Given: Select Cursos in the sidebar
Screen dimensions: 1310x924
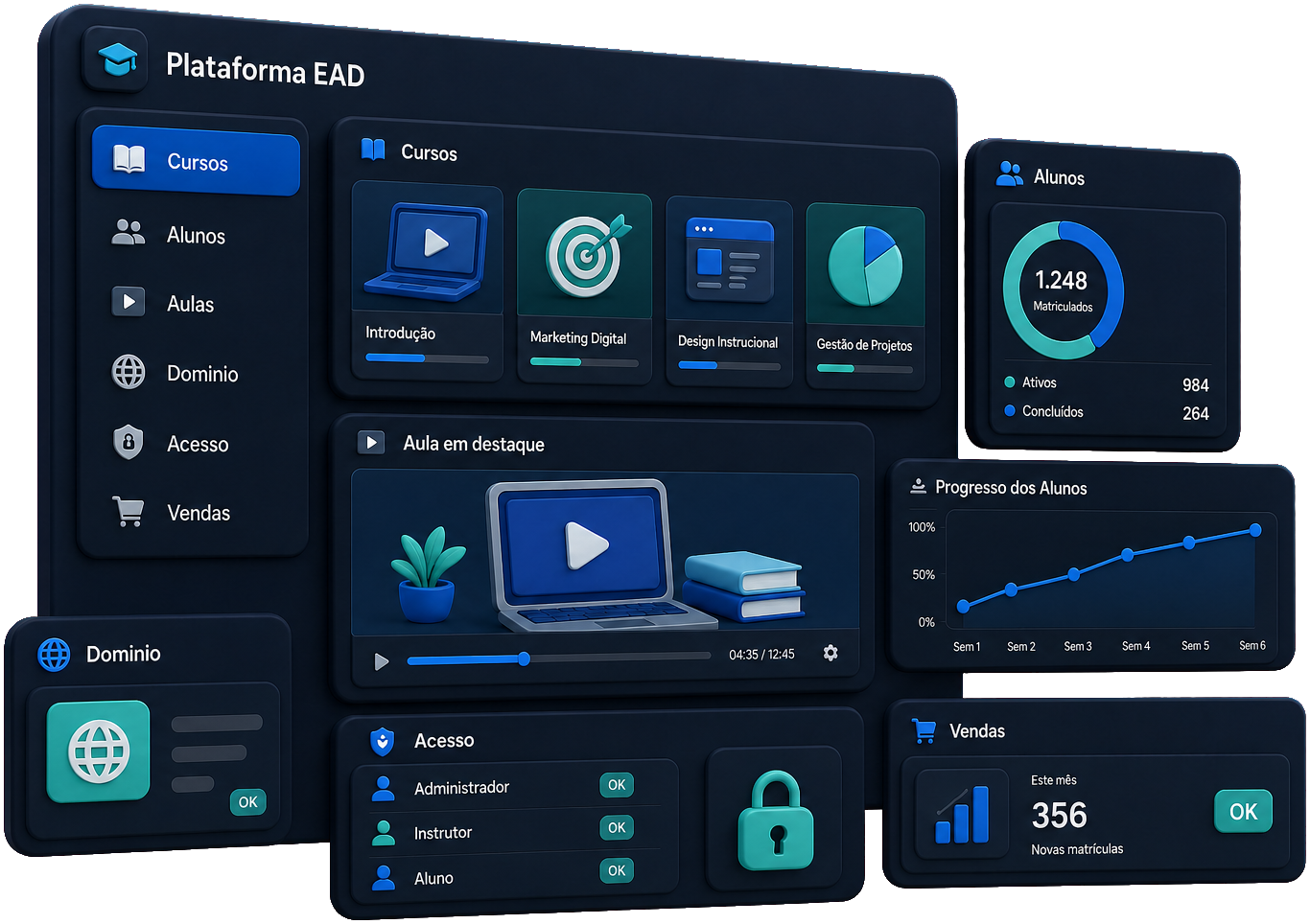Looking at the screenshot, I should coord(196,162).
